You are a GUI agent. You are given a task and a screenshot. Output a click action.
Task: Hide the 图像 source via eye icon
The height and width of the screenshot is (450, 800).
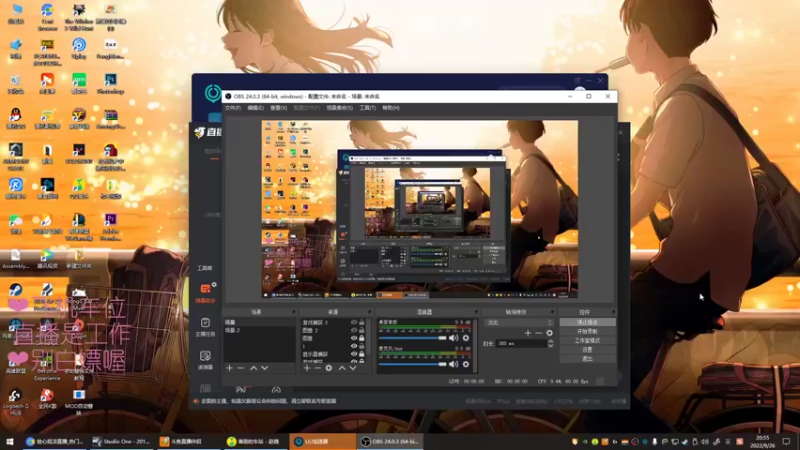coord(354,338)
